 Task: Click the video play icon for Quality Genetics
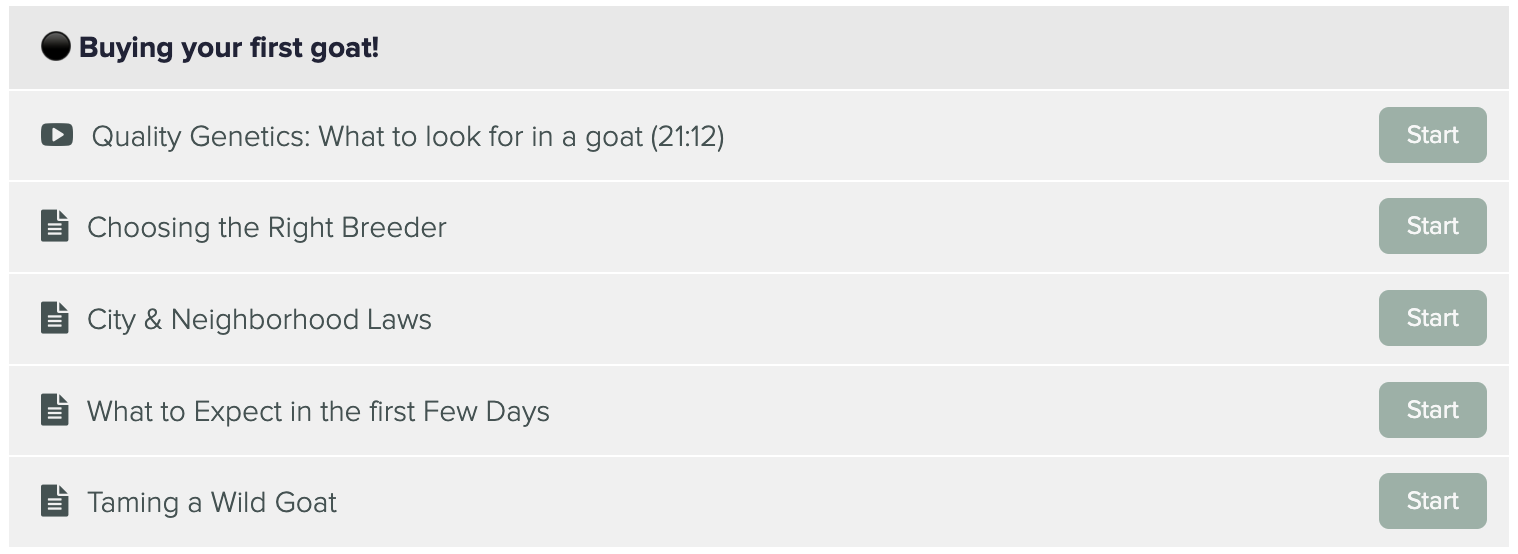pyautogui.click(x=57, y=134)
